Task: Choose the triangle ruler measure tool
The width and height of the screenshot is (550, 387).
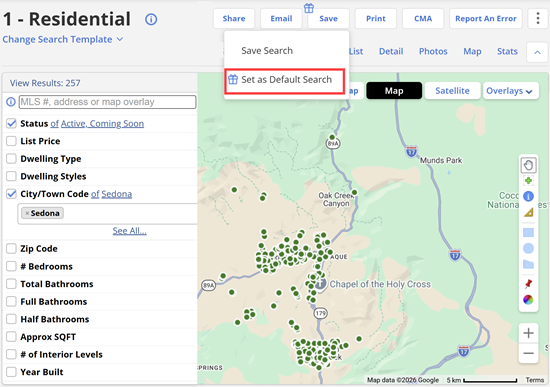Action: pyautogui.click(x=528, y=212)
